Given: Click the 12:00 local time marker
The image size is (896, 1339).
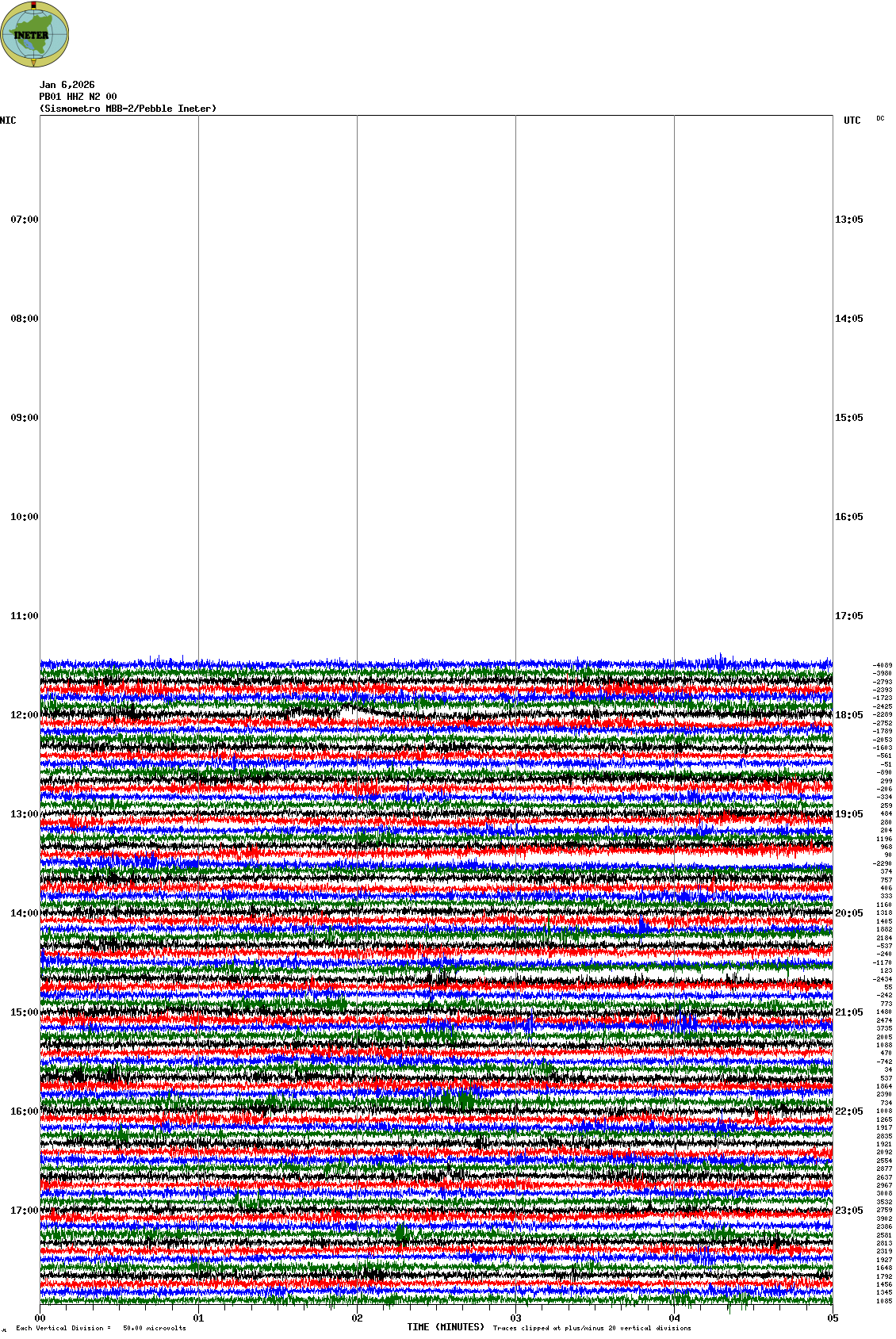Looking at the screenshot, I should click(x=24, y=715).
